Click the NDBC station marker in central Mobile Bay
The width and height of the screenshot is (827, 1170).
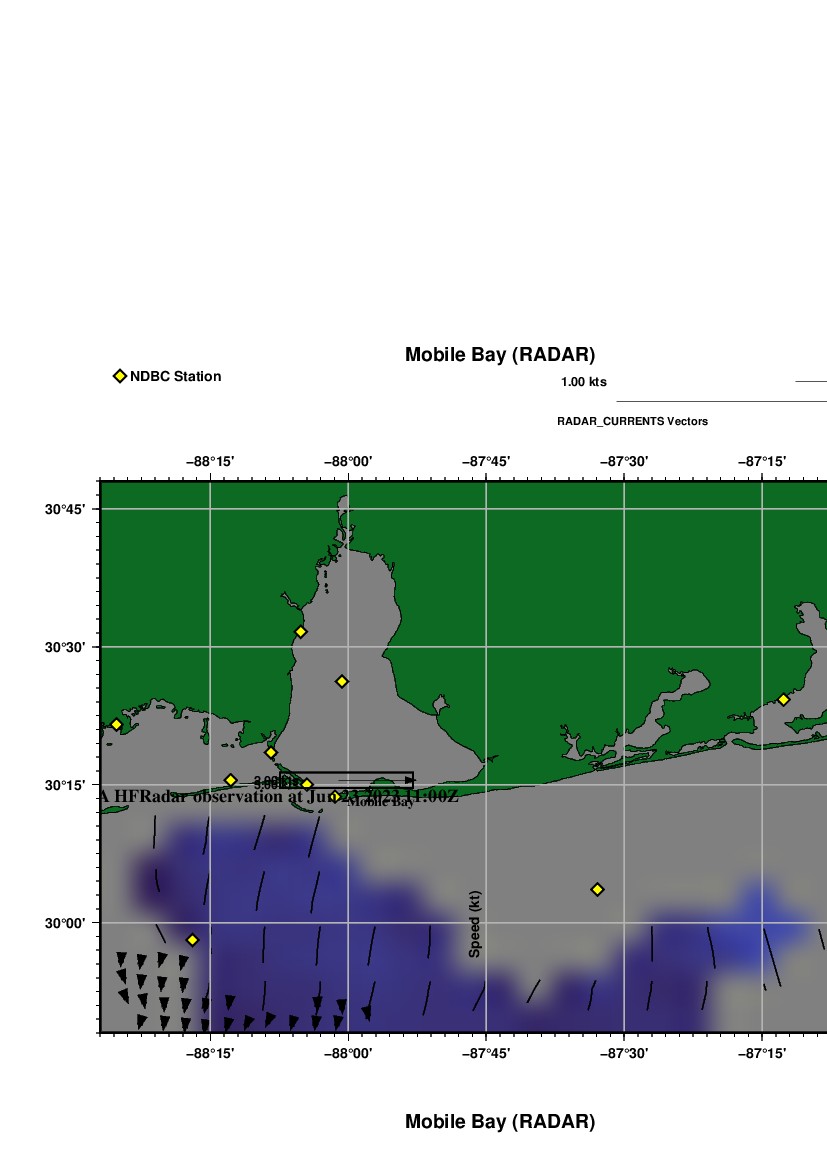(341, 681)
